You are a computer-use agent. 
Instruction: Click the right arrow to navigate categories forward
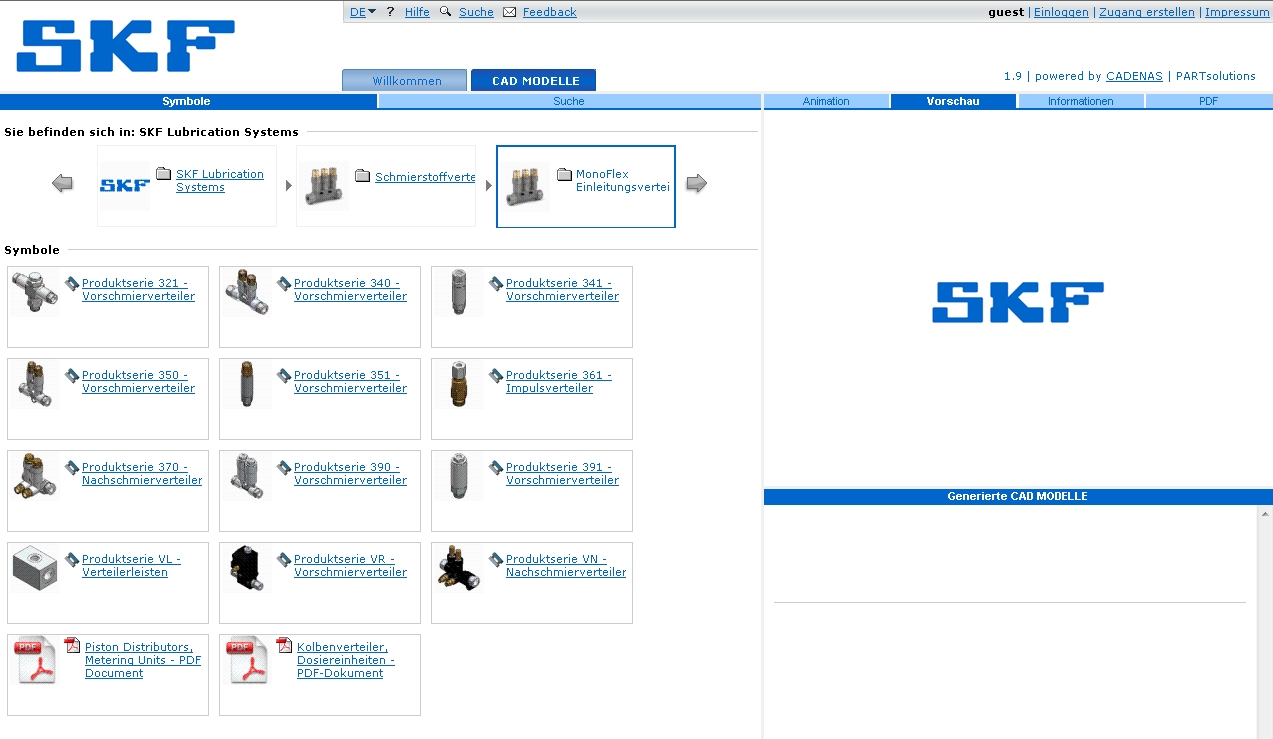[x=696, y=183]
